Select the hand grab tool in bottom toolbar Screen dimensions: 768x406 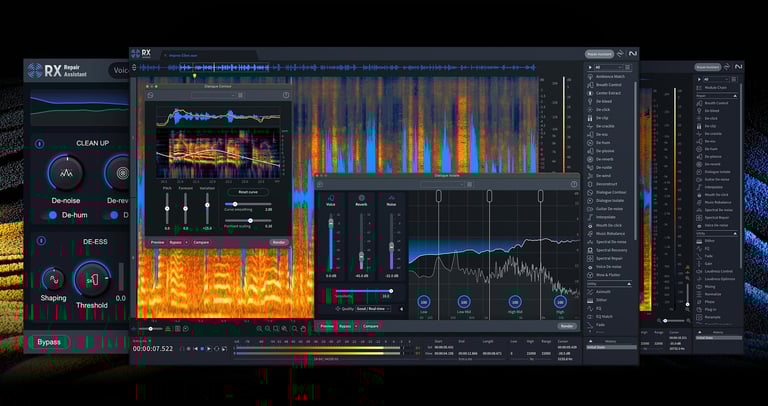(x=303, y=329)
